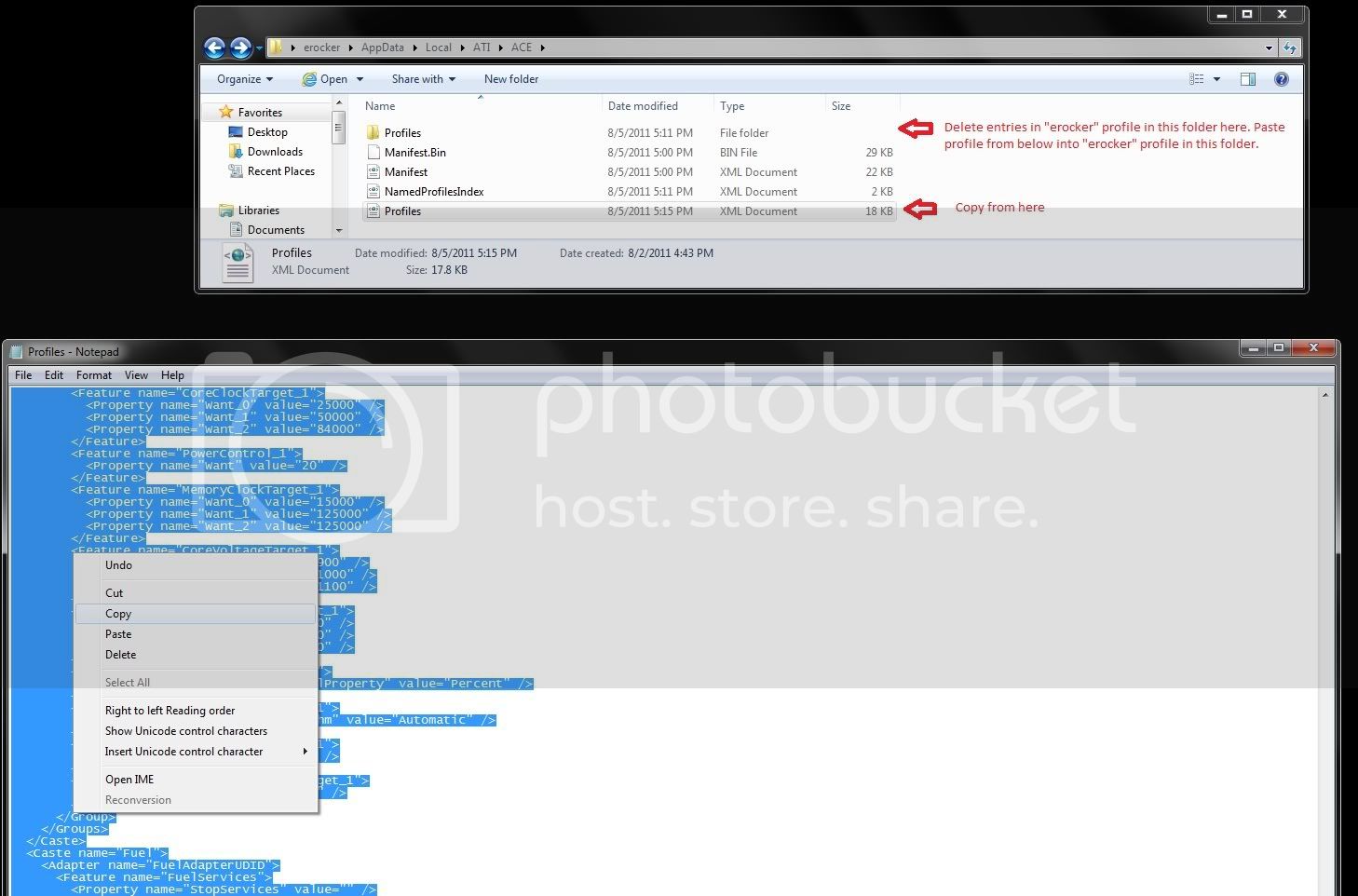Open the File menu in Notepad
The height and width of the screenshot is (896, 1358).
pos(23,375)
